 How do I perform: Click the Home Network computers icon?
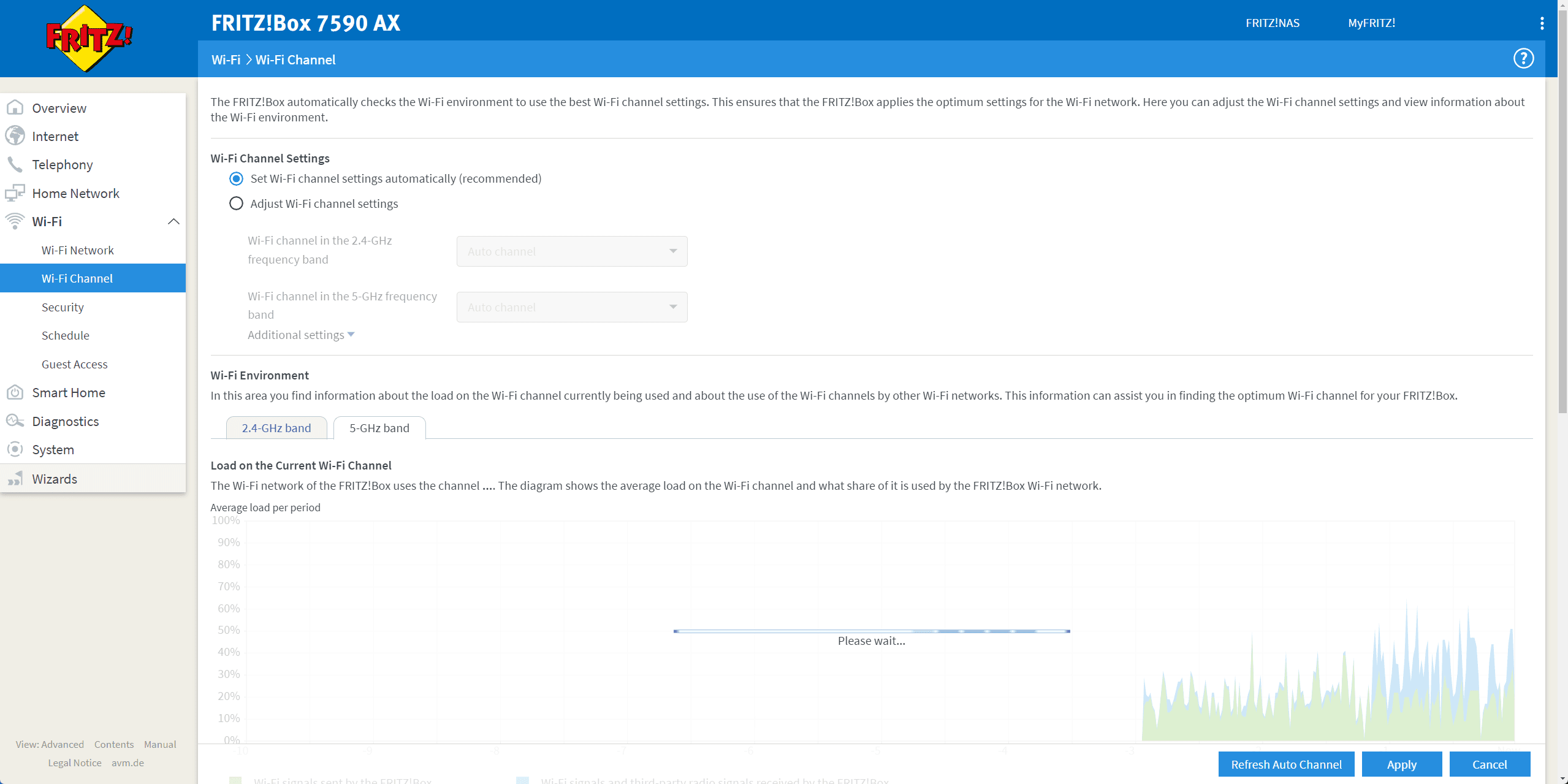point(15,193)
